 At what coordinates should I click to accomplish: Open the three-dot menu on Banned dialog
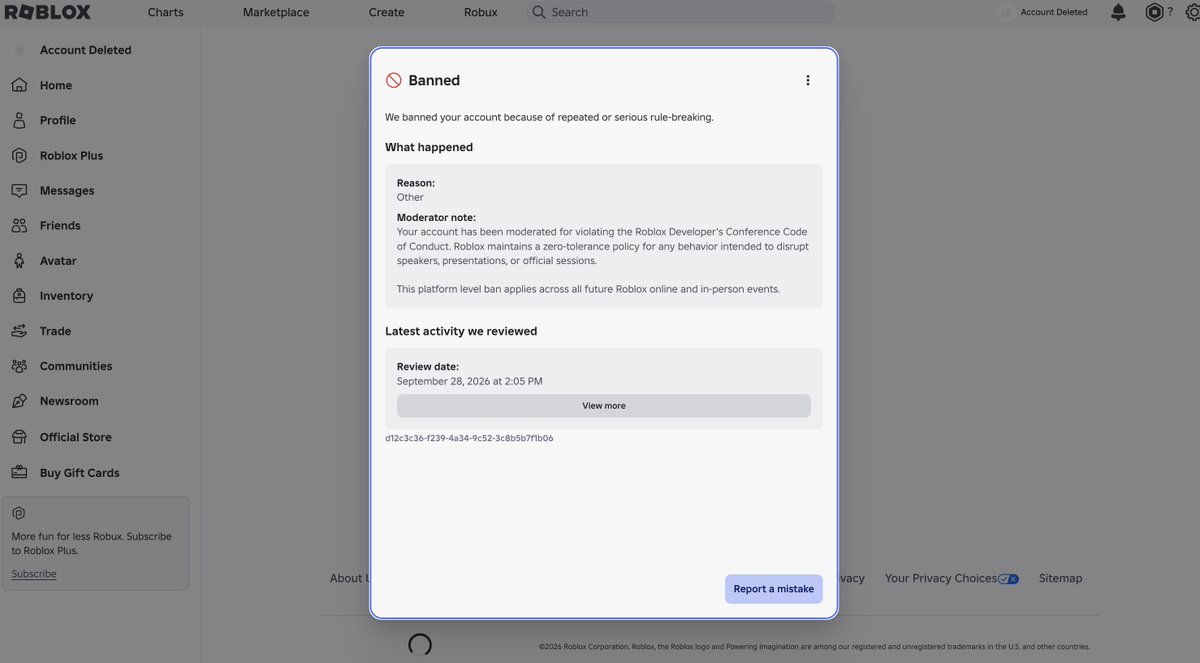[808, 80]
